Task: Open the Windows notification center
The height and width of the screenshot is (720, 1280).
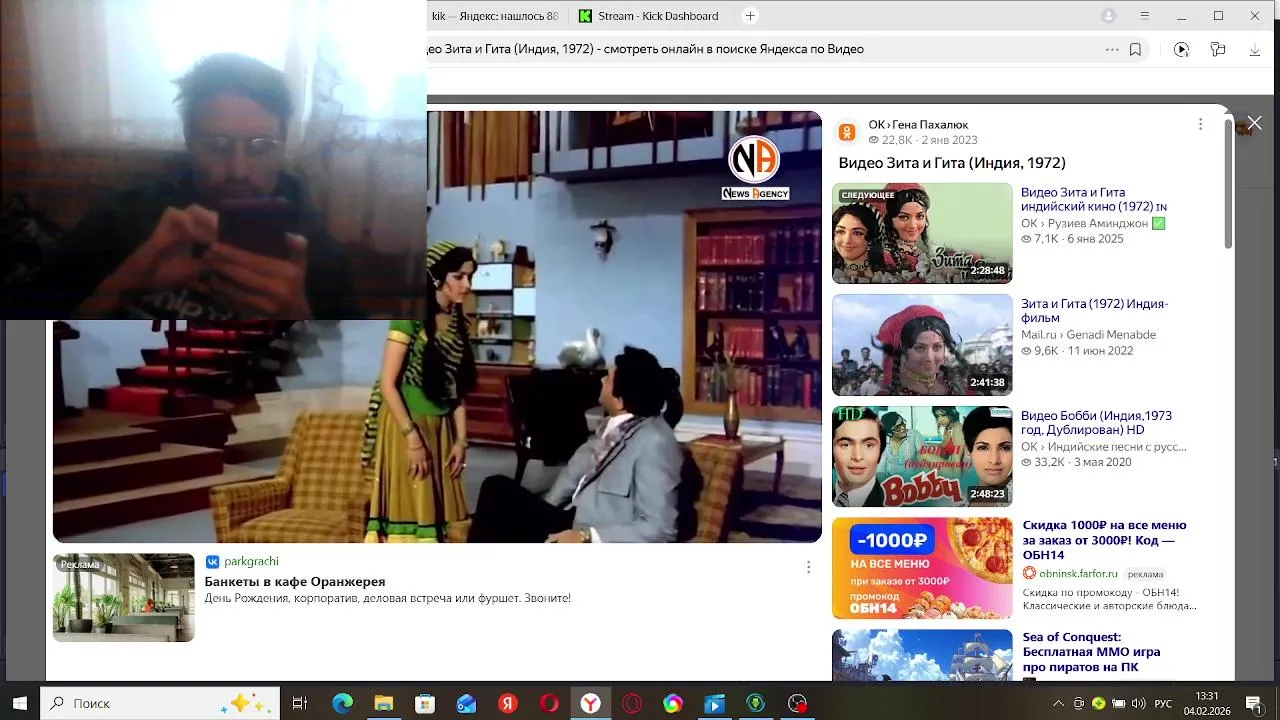Action: tap(1253, 703)
